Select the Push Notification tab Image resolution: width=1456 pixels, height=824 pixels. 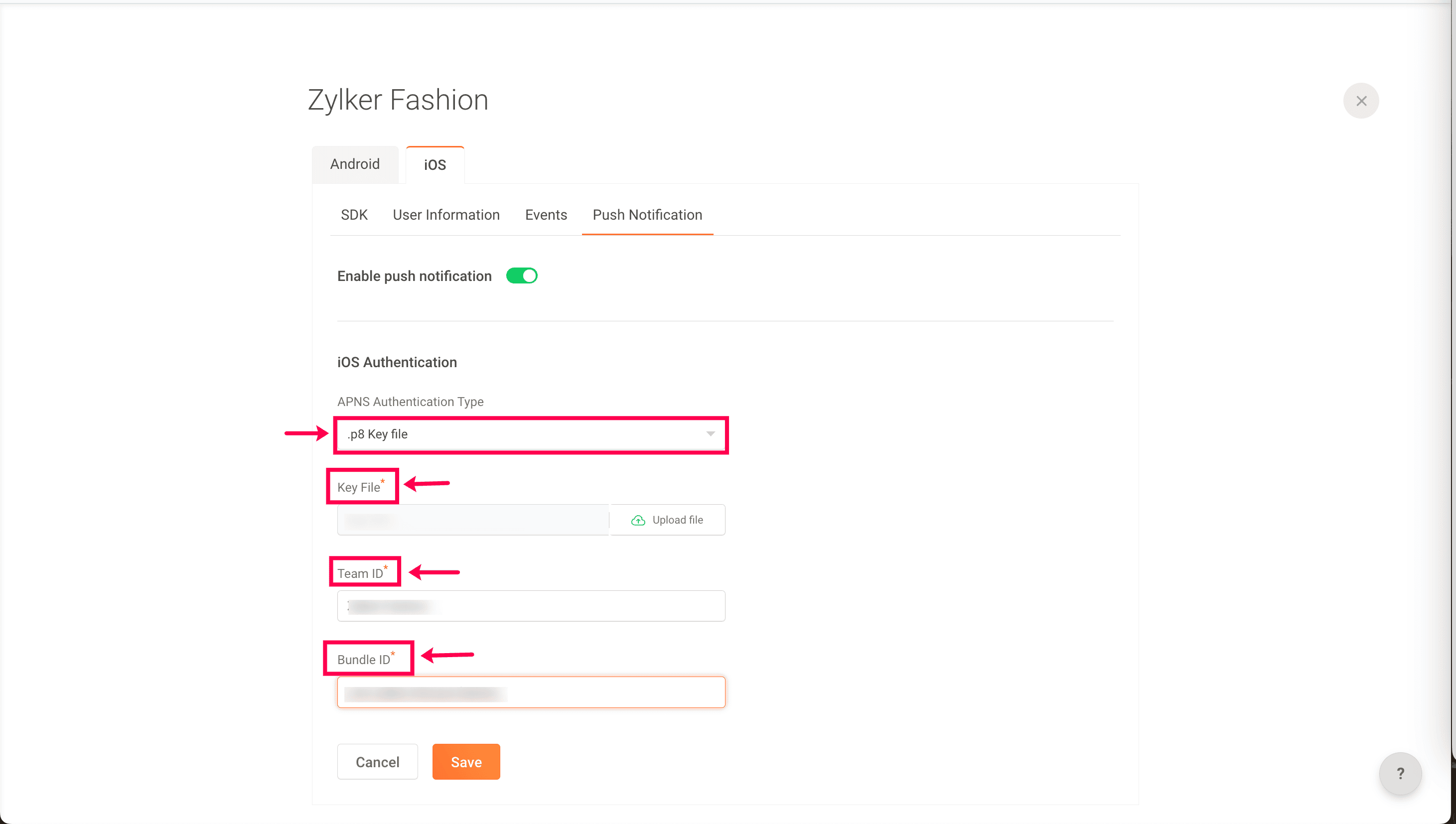[647, 215]
